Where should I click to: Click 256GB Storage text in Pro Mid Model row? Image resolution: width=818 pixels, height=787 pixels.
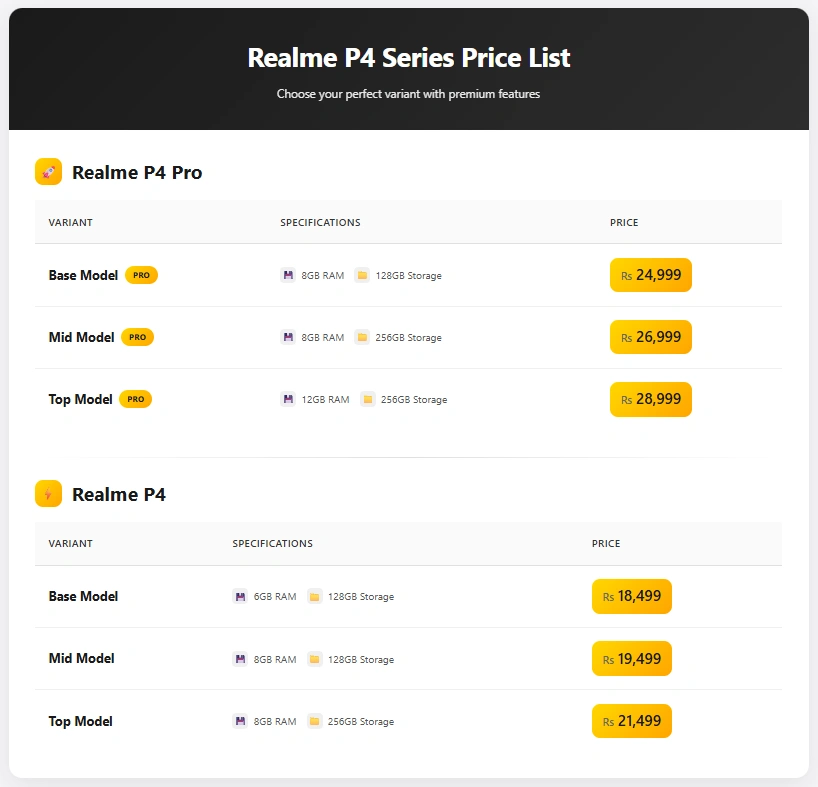408,337
